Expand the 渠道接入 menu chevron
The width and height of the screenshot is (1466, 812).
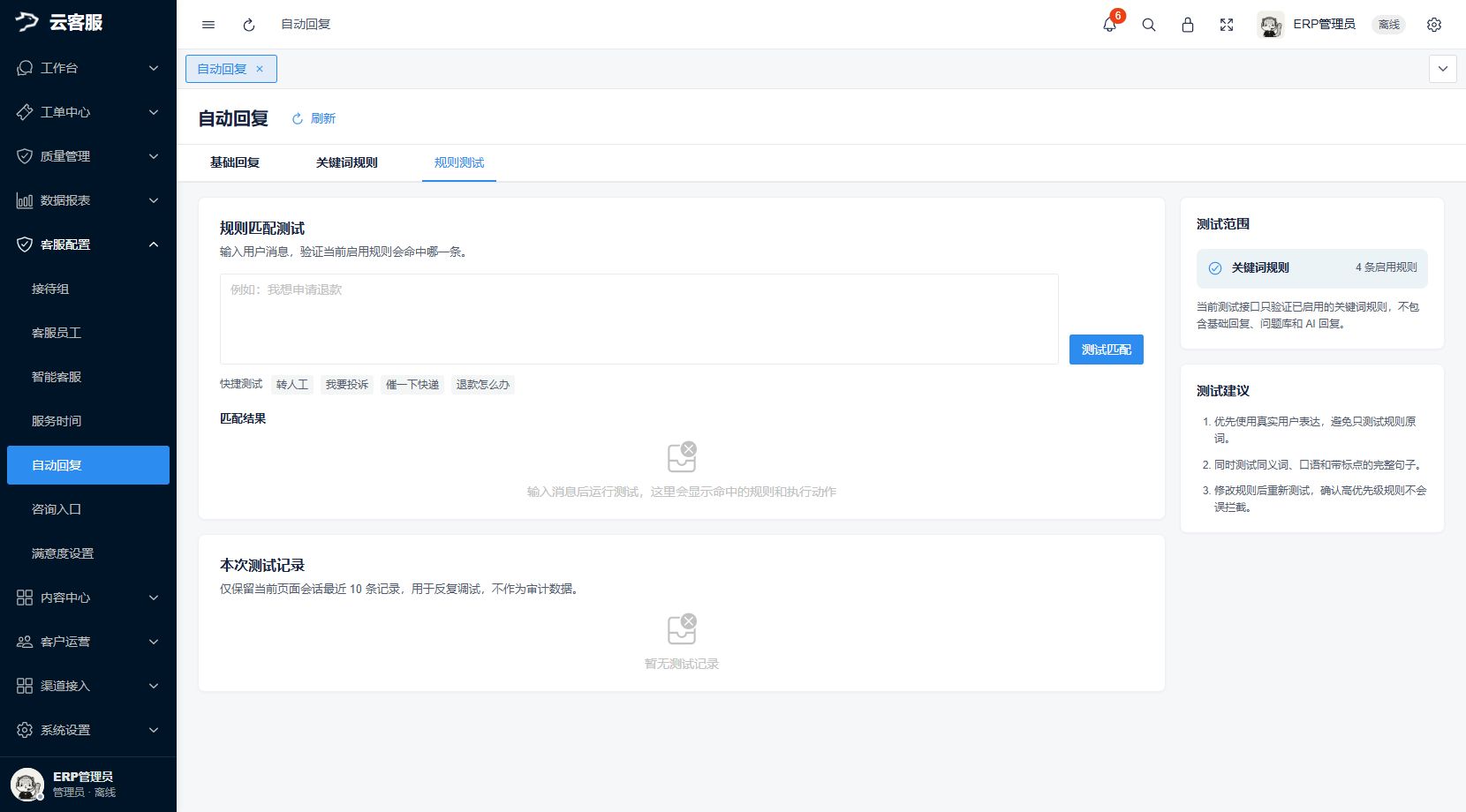coord(154,686)
